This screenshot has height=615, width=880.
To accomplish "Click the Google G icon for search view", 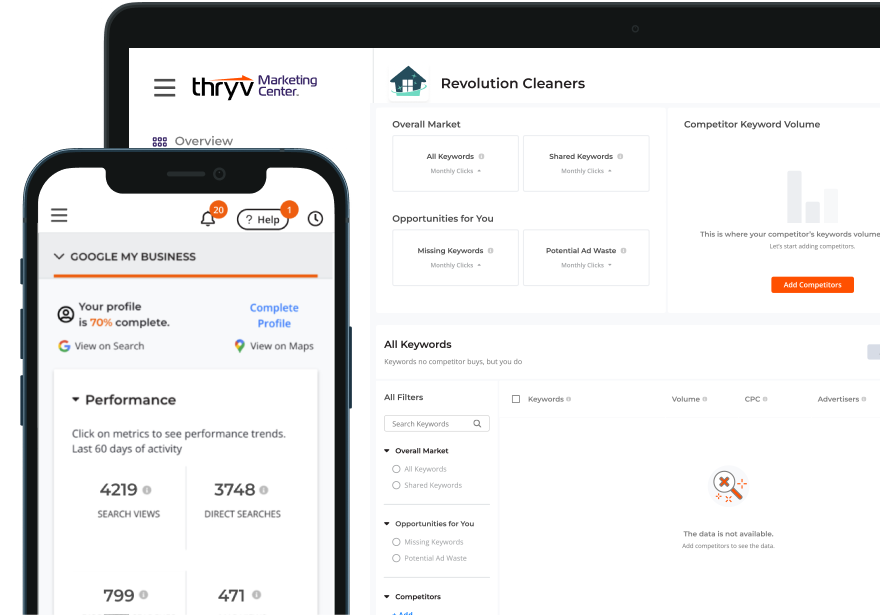I will pyautogui.click(x=64, y=346).
